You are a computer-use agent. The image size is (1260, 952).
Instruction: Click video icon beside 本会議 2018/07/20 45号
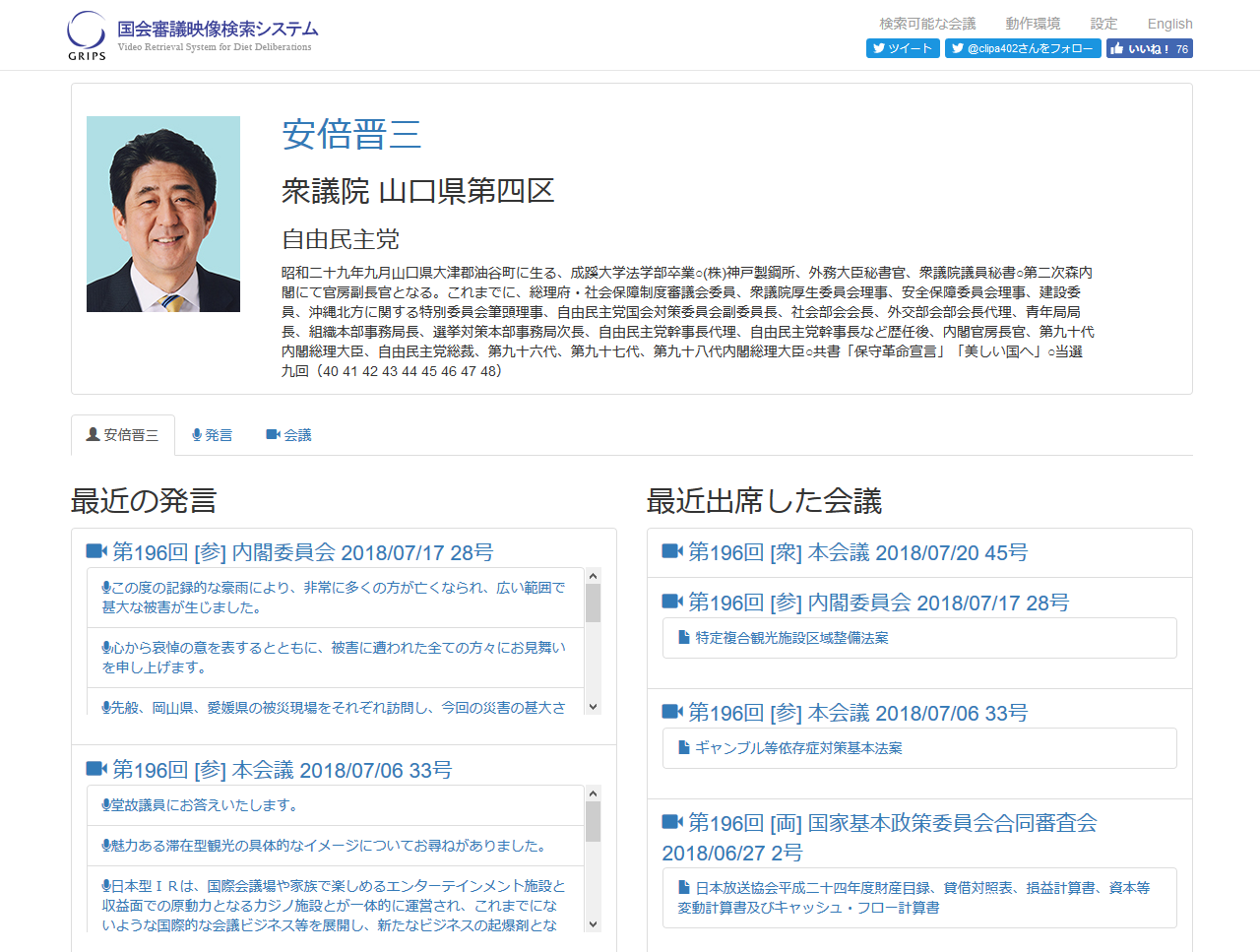point(672,551)
